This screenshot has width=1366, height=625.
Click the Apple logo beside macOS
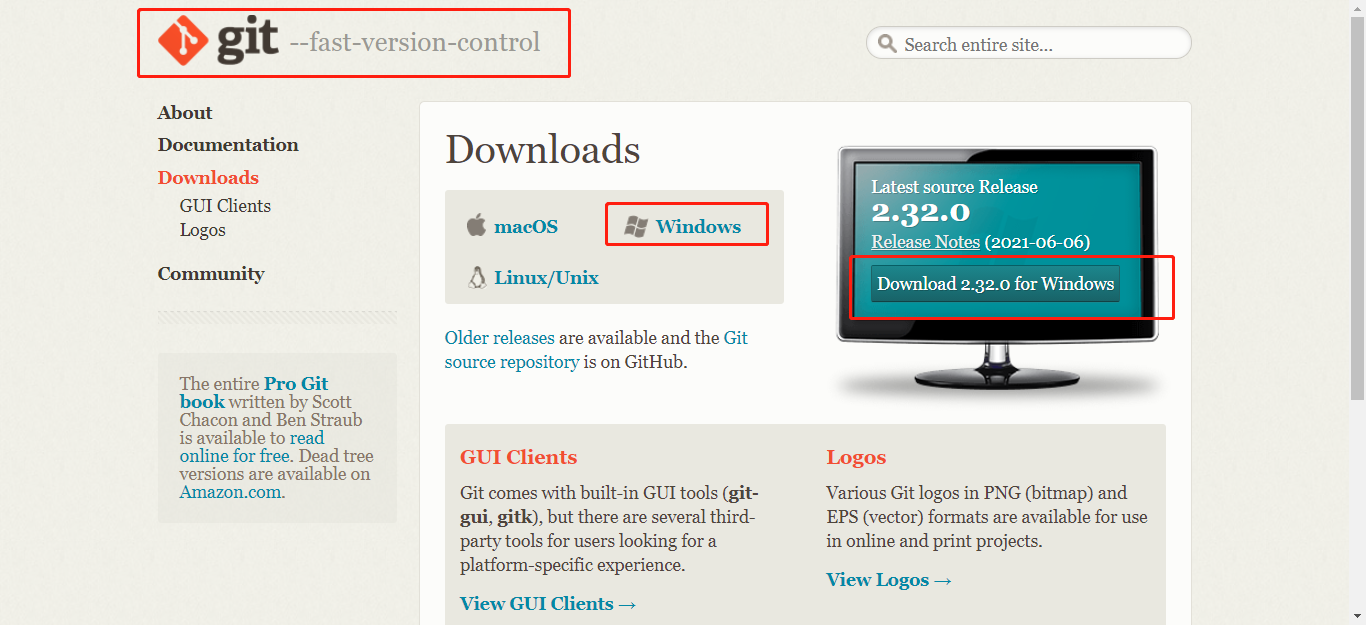tap(476, 225)
